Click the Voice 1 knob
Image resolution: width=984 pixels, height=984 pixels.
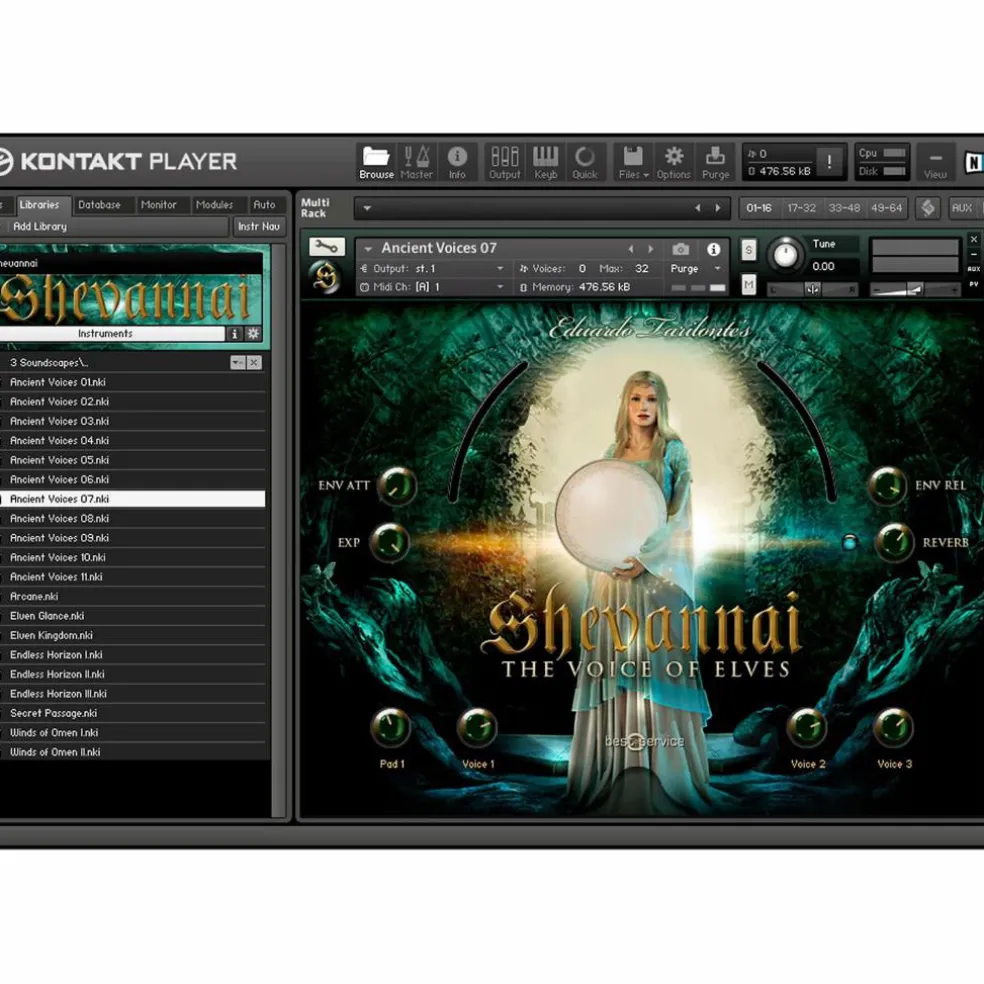[x=477, y=728]
